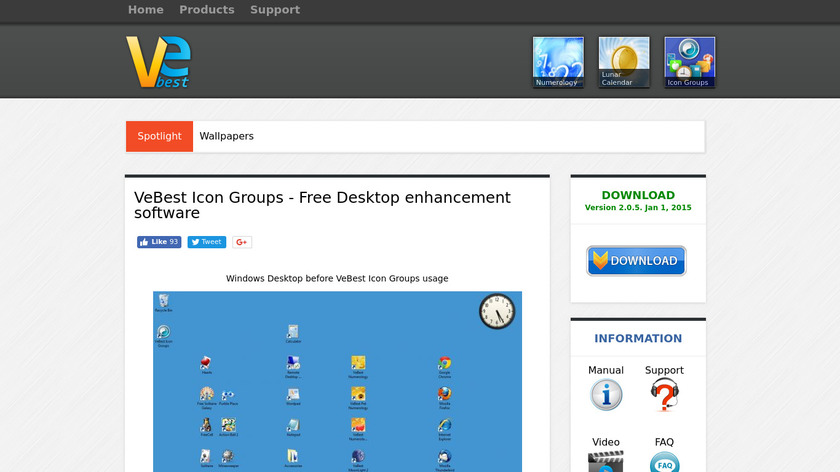Open the Icon Groups product tile
Screen dimensions: 840x472
tap(689, 62)
